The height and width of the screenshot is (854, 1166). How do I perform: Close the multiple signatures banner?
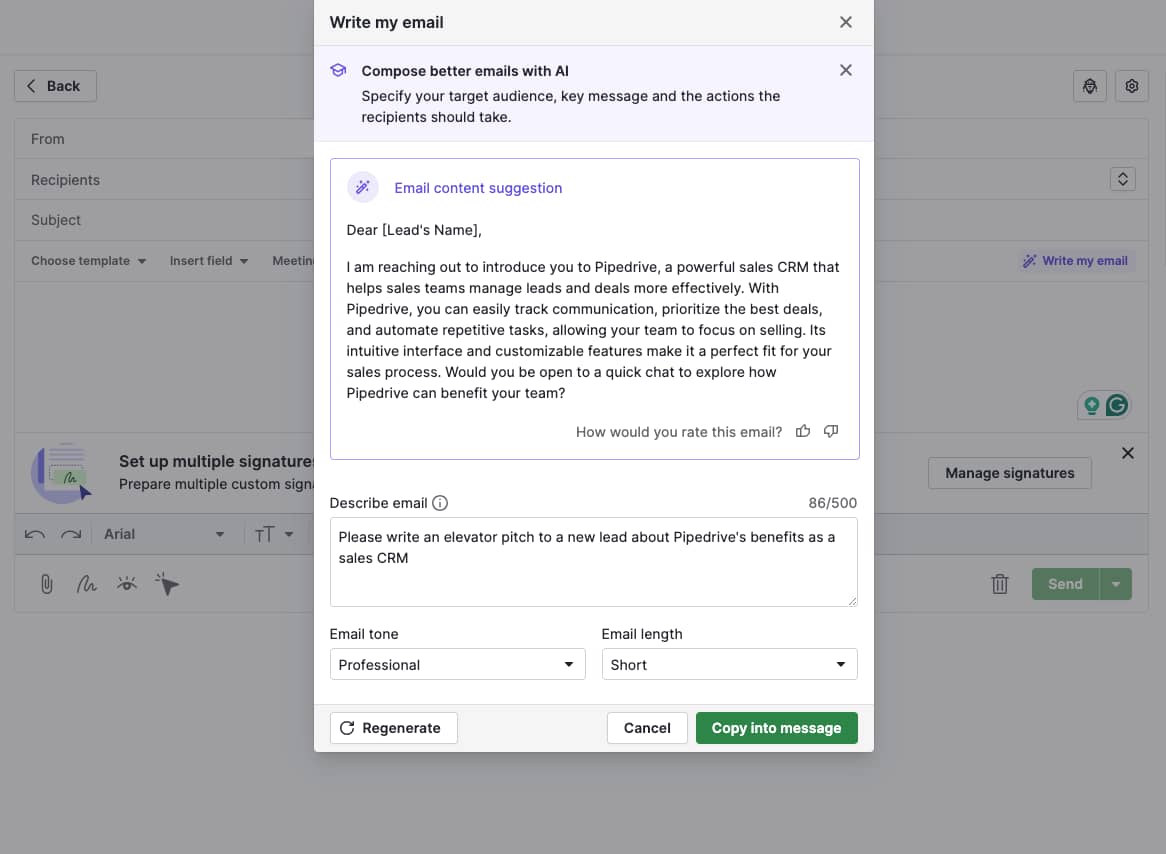tap(1127, 453)
